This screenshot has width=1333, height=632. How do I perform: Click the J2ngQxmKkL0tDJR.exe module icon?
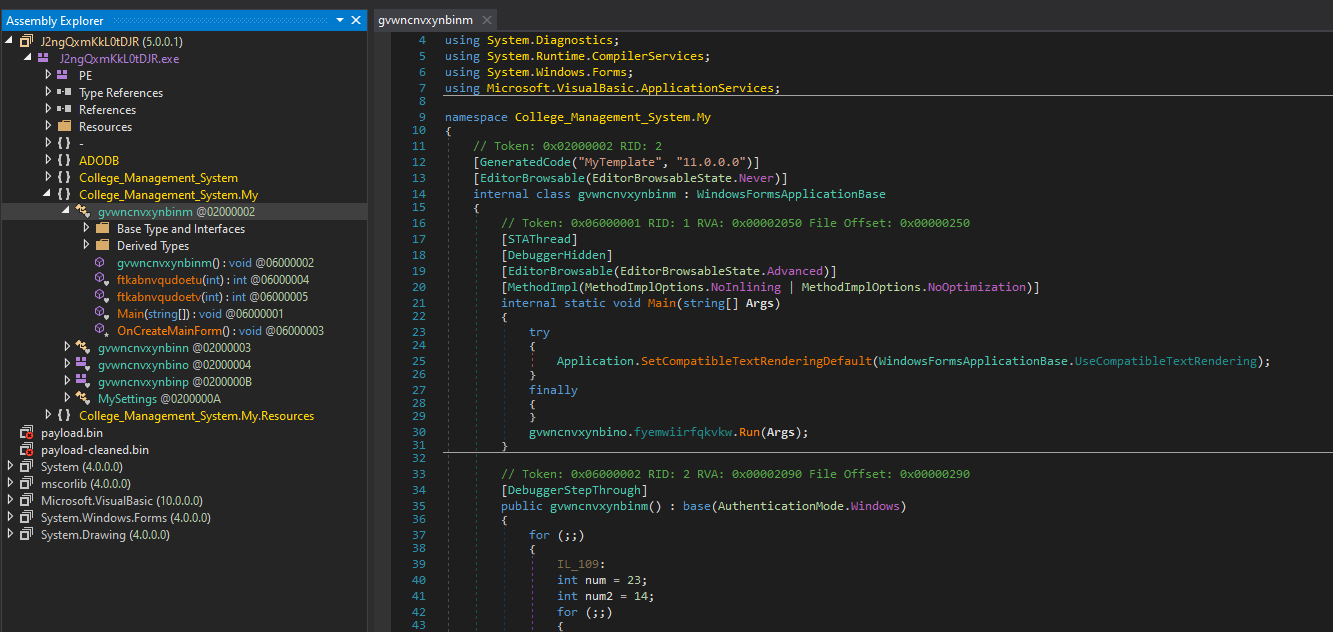[x=44, y=59]
